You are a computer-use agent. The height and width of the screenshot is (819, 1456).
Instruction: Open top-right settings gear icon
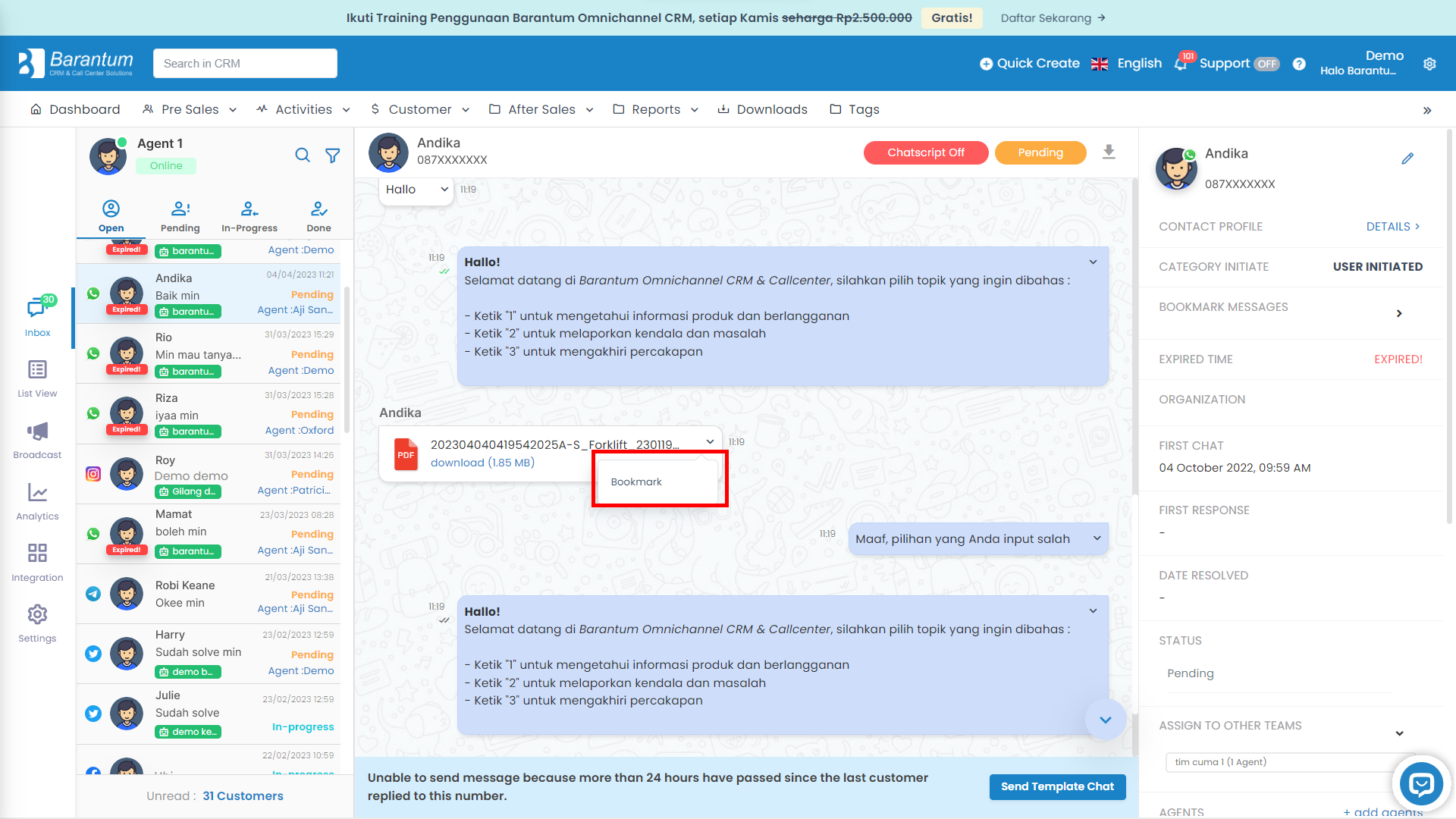(1429, 64)
